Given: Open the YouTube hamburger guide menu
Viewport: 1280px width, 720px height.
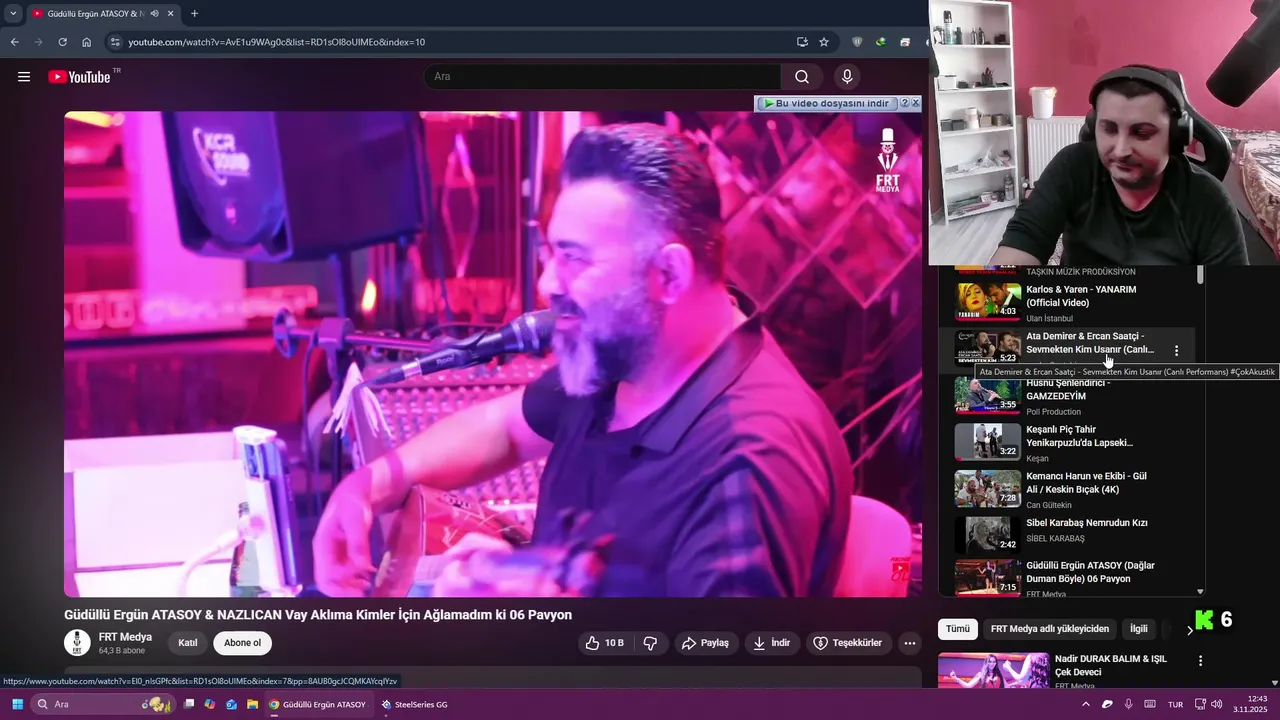Looking at the screenshot, I should [24, 76].
